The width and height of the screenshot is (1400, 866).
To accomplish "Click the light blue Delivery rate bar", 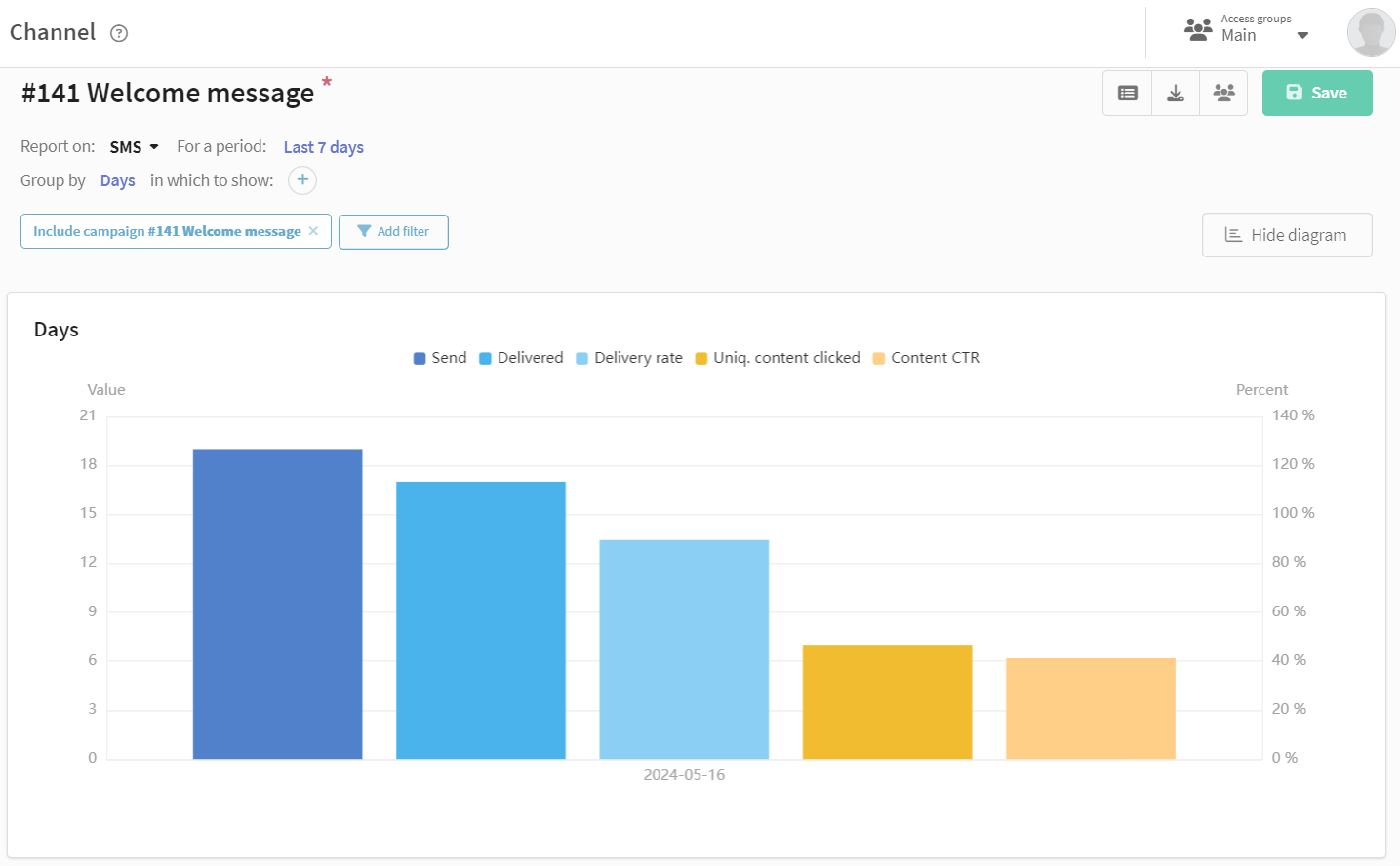I will (684, 649).
